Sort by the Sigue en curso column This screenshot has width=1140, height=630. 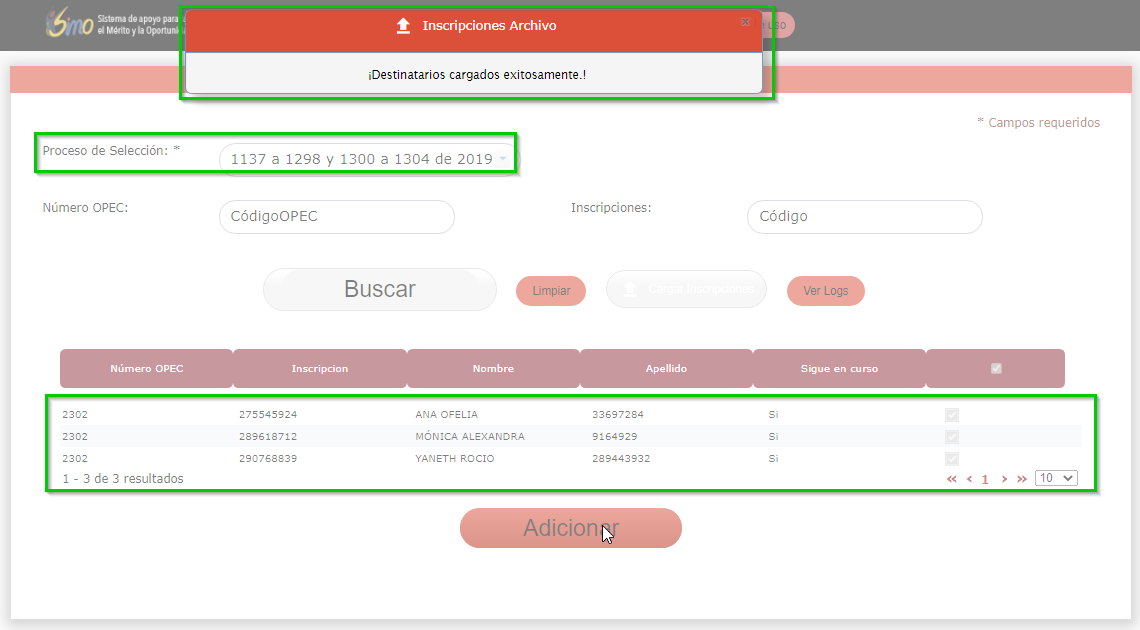click(x=839, y=368)
